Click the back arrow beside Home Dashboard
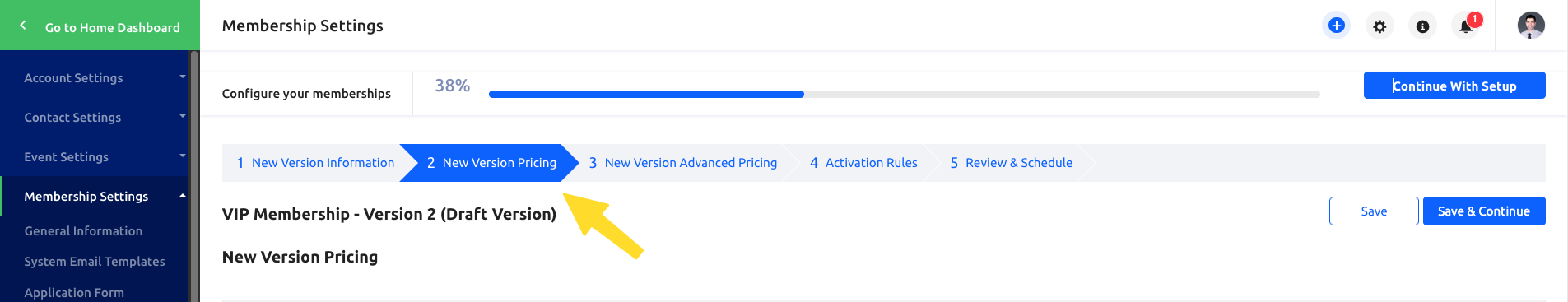 tap(23, 26)
